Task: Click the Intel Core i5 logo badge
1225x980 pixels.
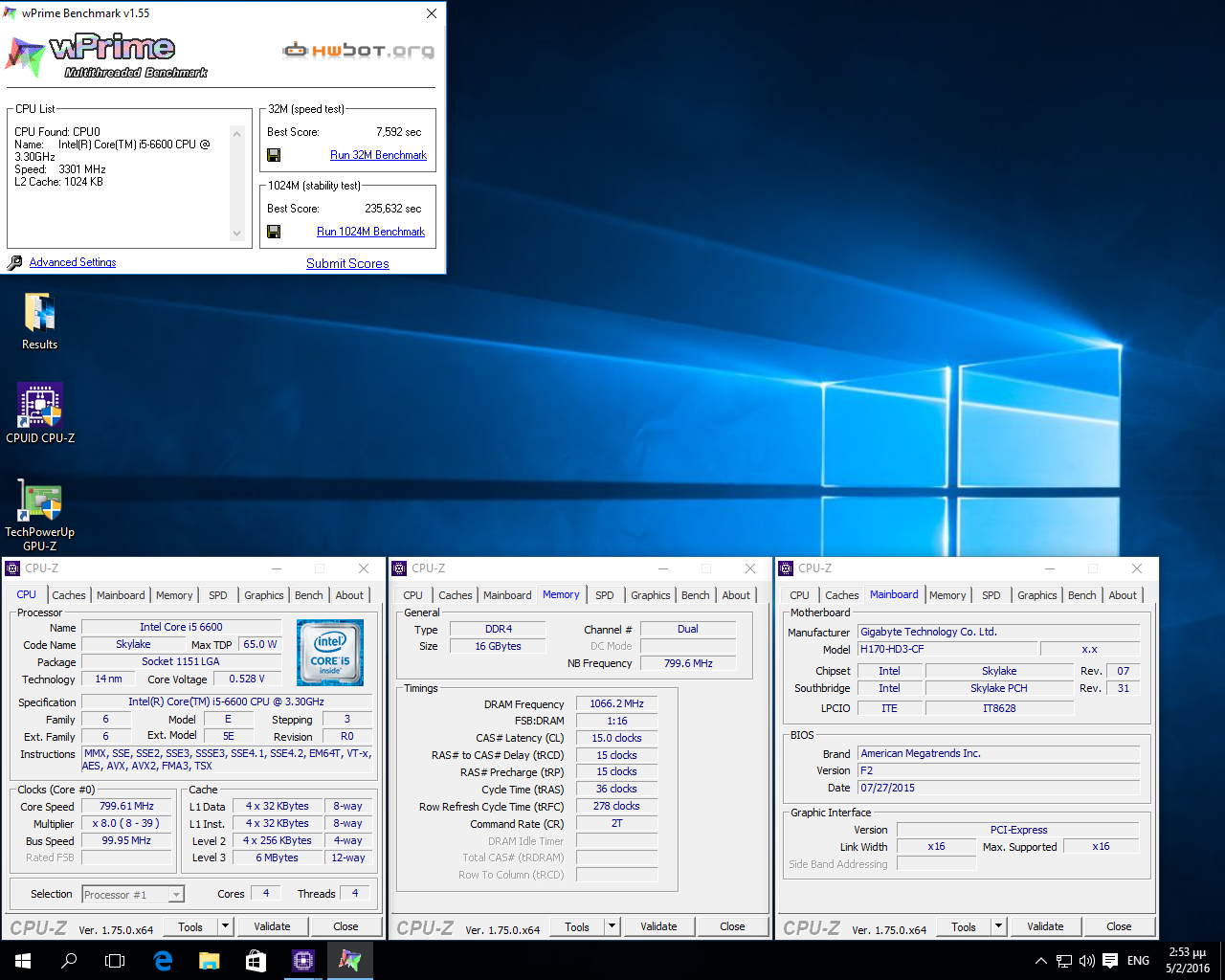Action: (x=330, y=653)
